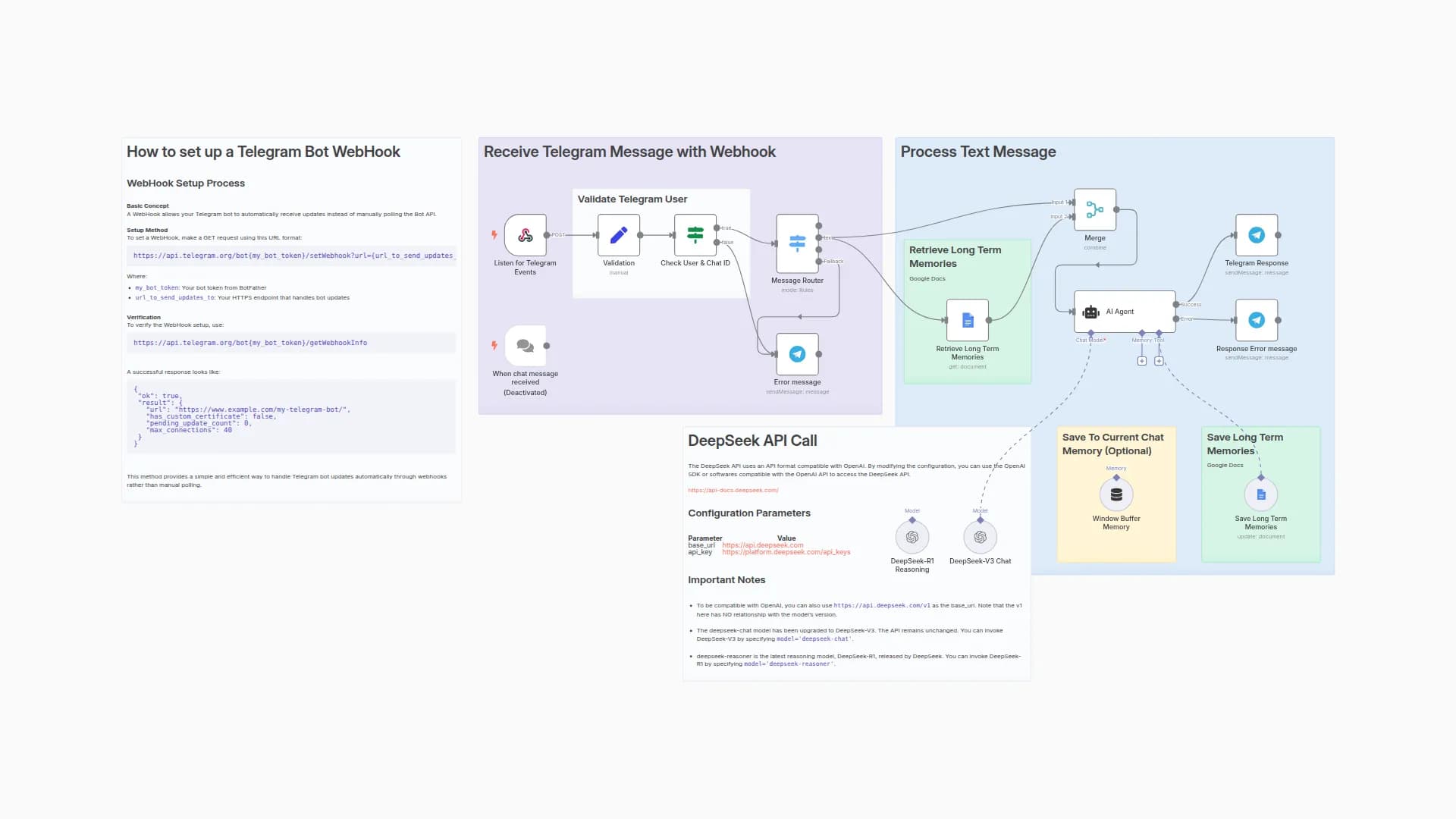
Task: Select the Receive Telegram Message with Webhook heading
Action: [629, 152]
